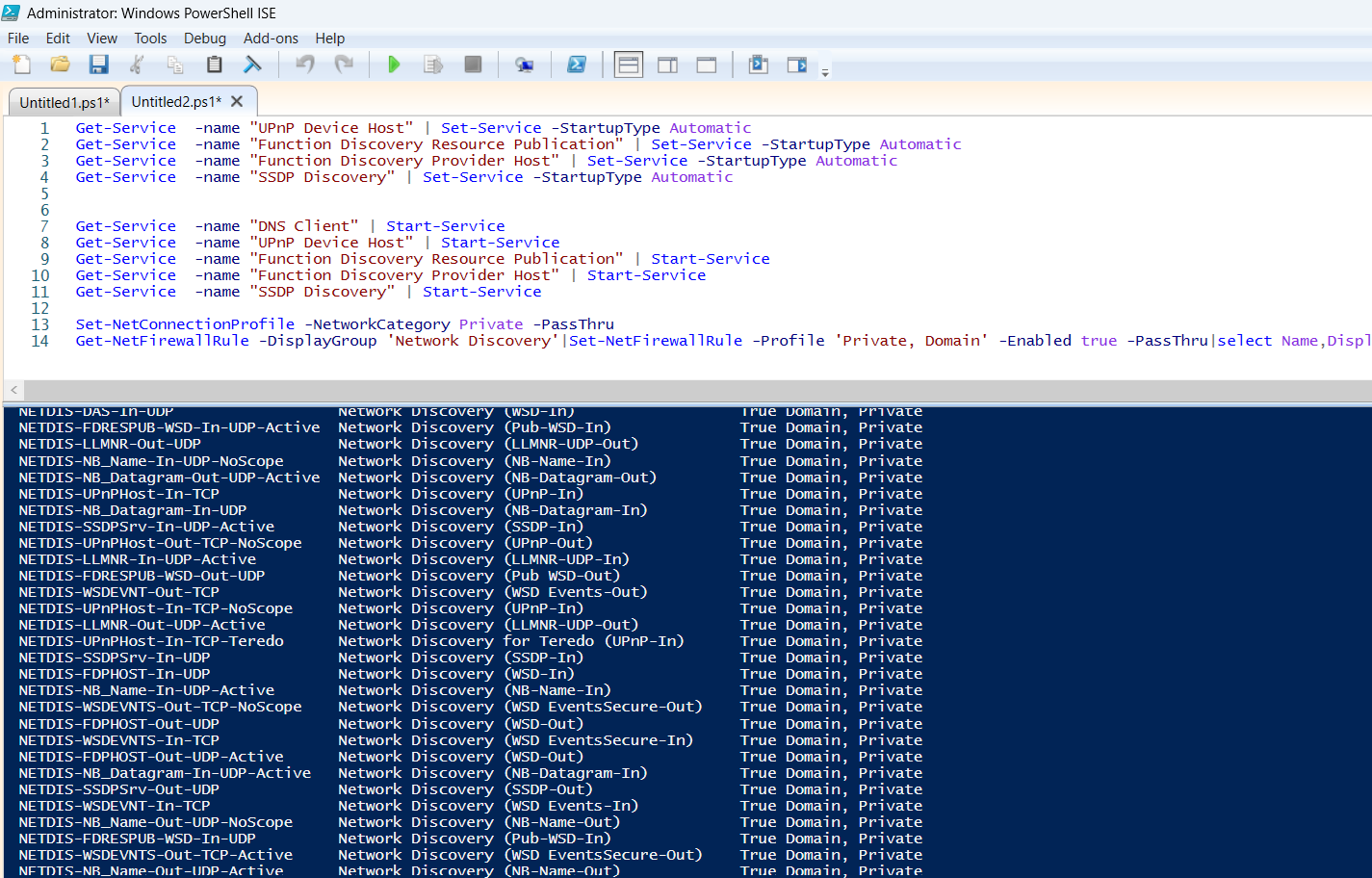Image resolution: width=1372 pixels, height=878 pixels.
Task: Click "DNS Client" string on line 7
Action: [304, 226]
